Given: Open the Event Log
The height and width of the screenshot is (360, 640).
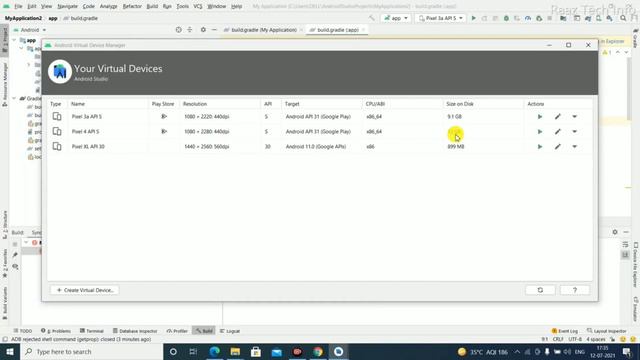Looking at the screenshot, I should (x=565, y=331).
